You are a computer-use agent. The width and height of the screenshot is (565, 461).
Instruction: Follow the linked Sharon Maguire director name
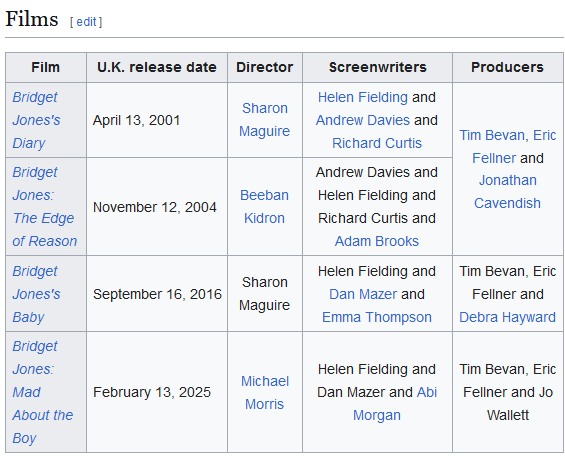click(x=264, y=120)
